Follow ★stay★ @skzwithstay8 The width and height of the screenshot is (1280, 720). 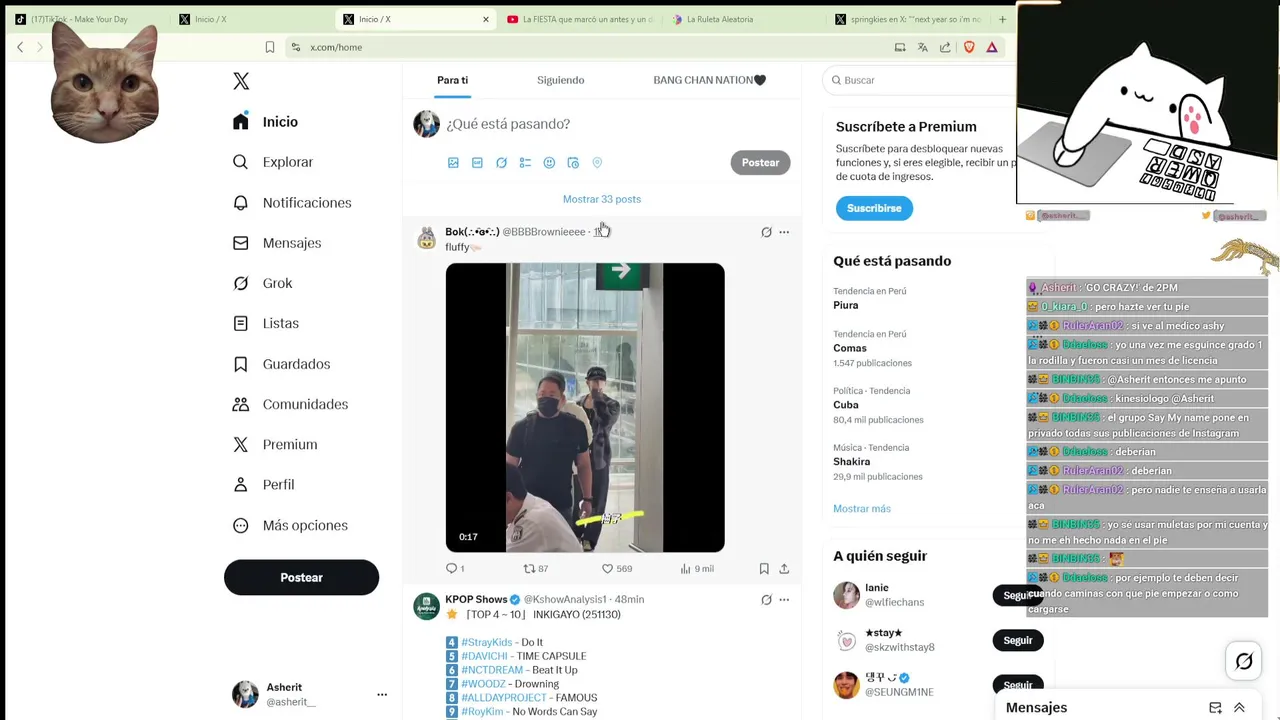(1018, 640)
